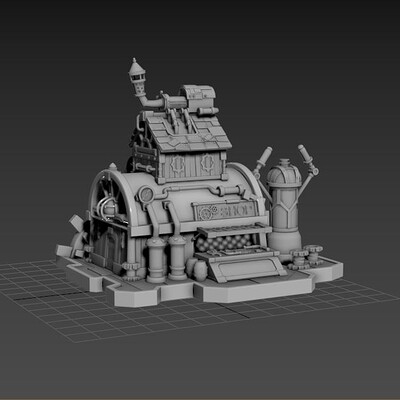Click the round pots beside the counter
This screenshot has width=400, height=400.
[x=196, y=268]
